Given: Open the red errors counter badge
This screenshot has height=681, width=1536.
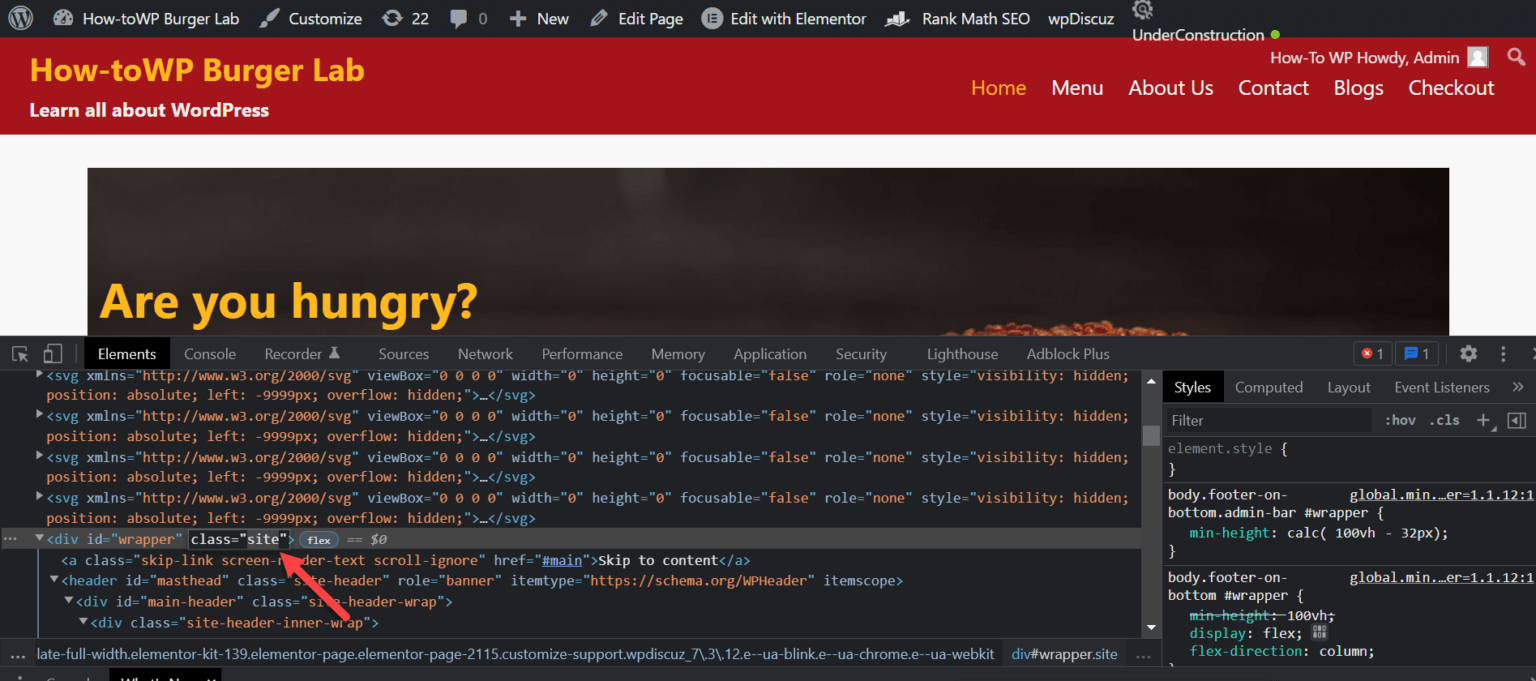Looking at the screenshot, I should [1371, 353].
